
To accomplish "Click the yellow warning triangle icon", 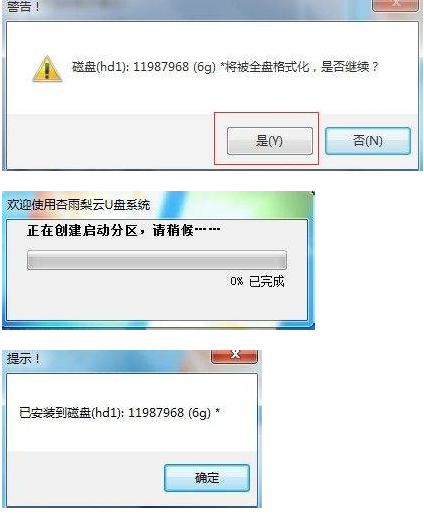I will (47, 69).
